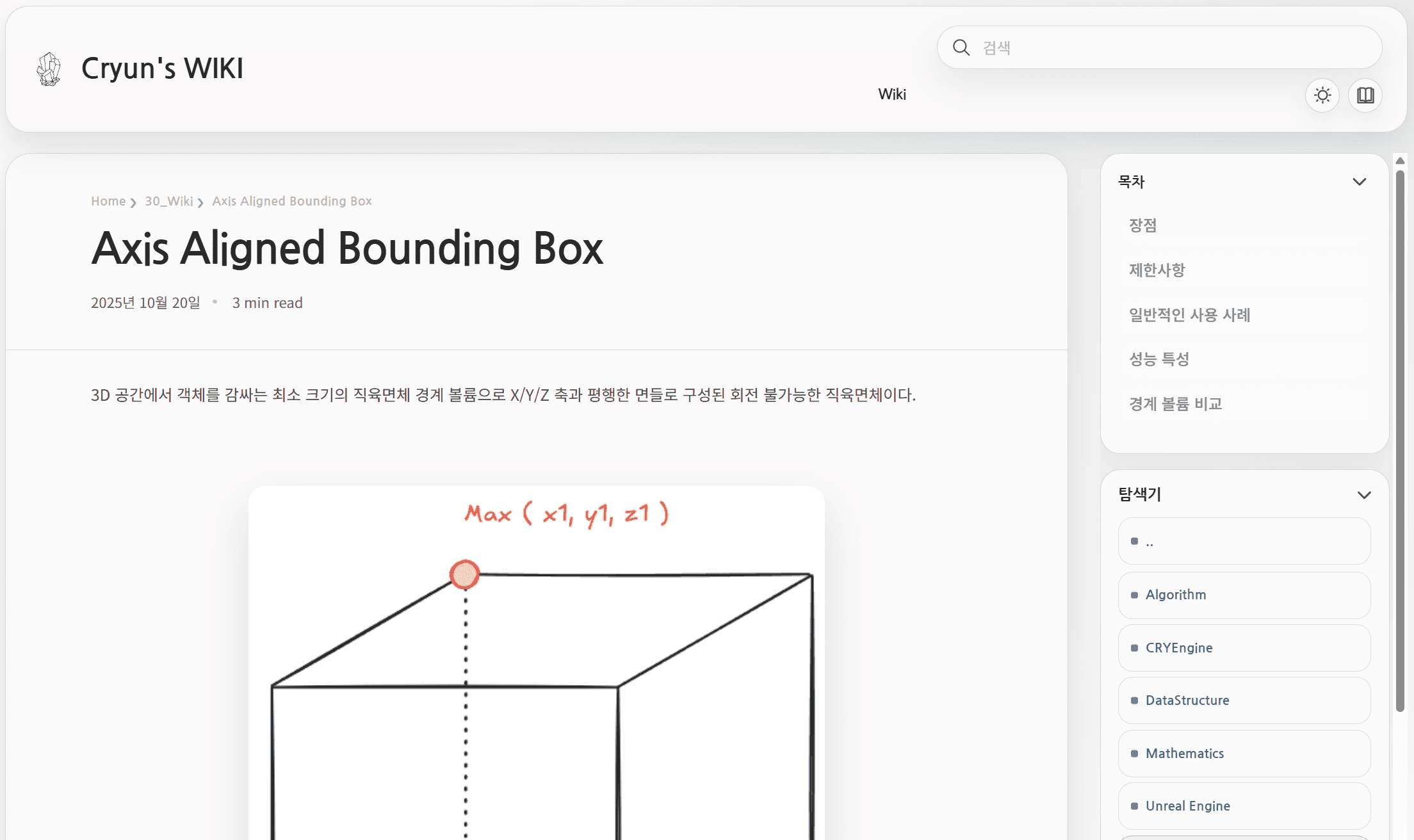
Task: Toggle the light/dark theme sun icon
Action: (1322, 95)
